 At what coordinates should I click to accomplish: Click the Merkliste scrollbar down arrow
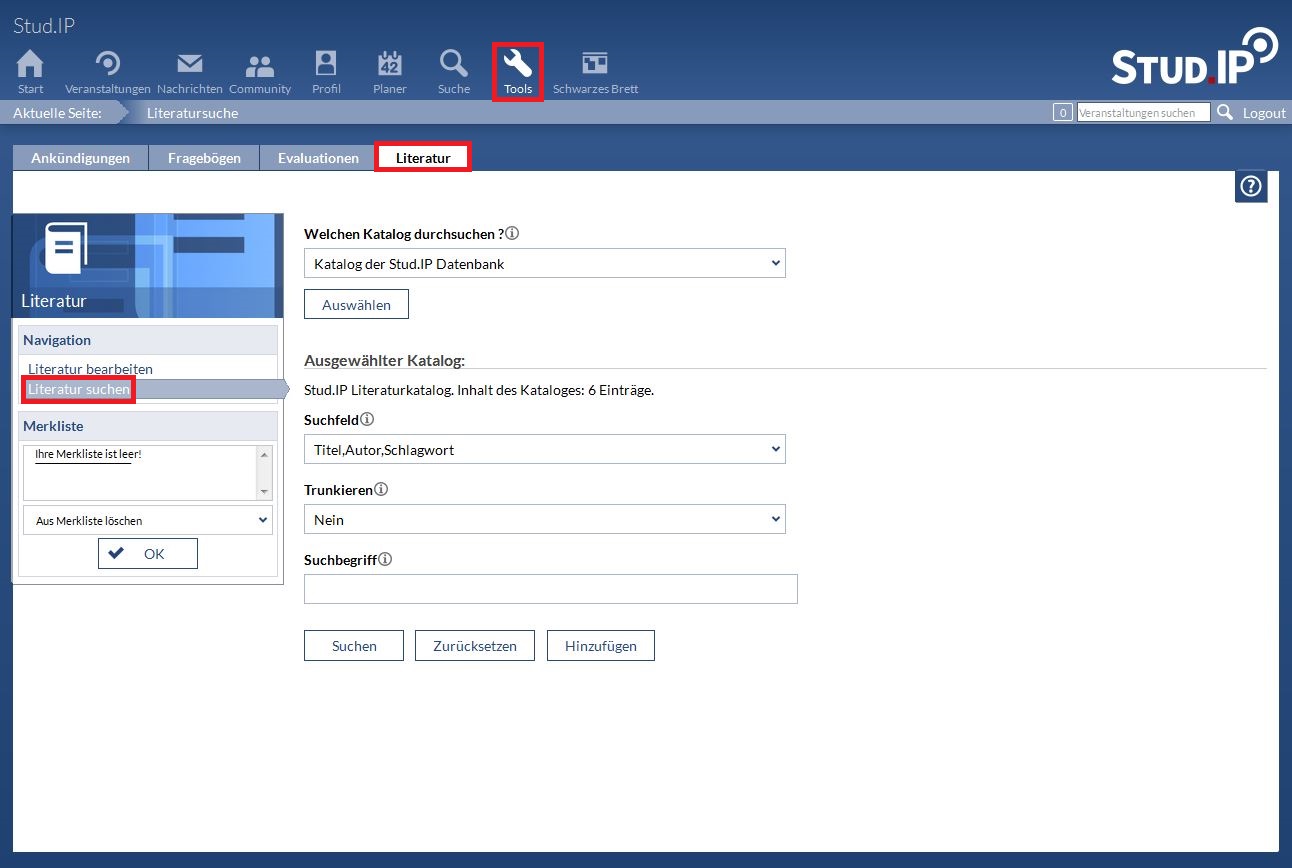(265, 492)
